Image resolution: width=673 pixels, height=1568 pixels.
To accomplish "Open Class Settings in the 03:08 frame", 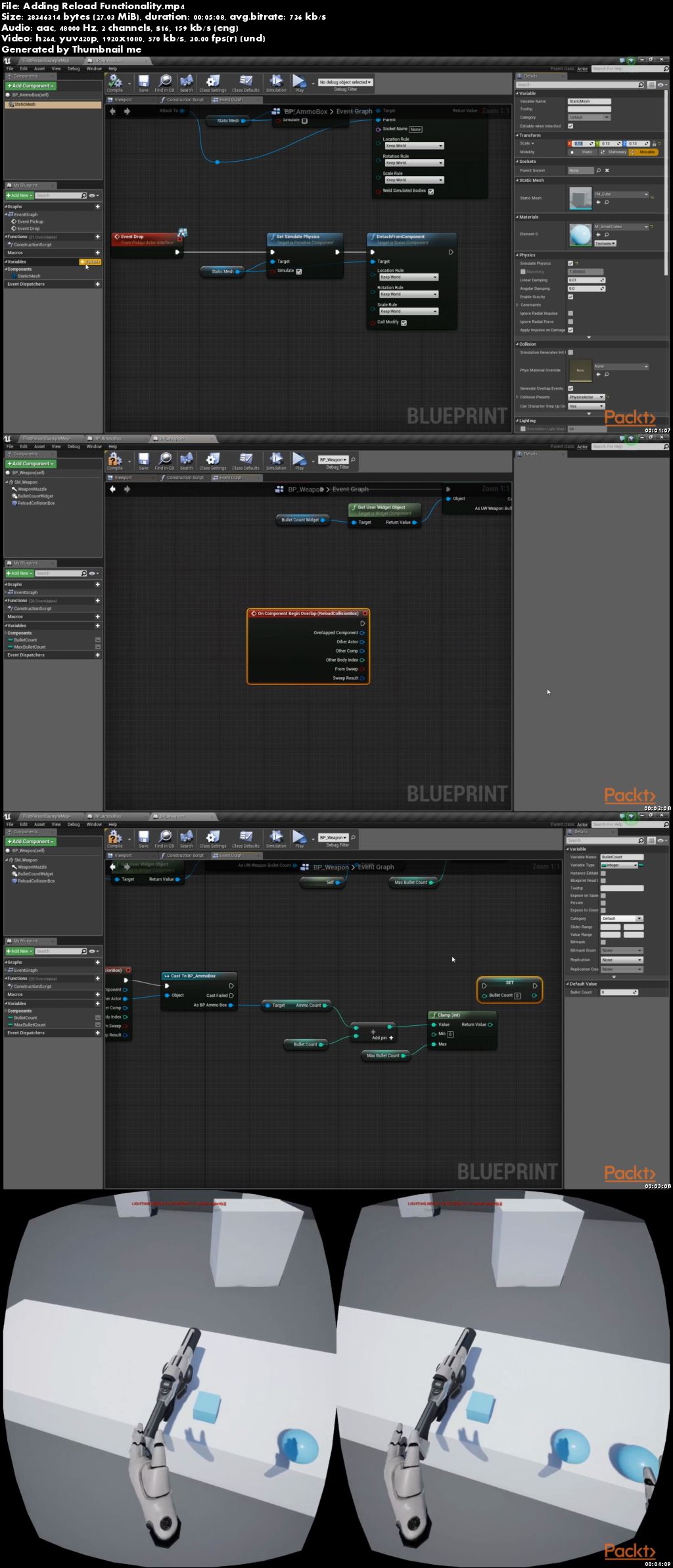I will click(212, 837).
